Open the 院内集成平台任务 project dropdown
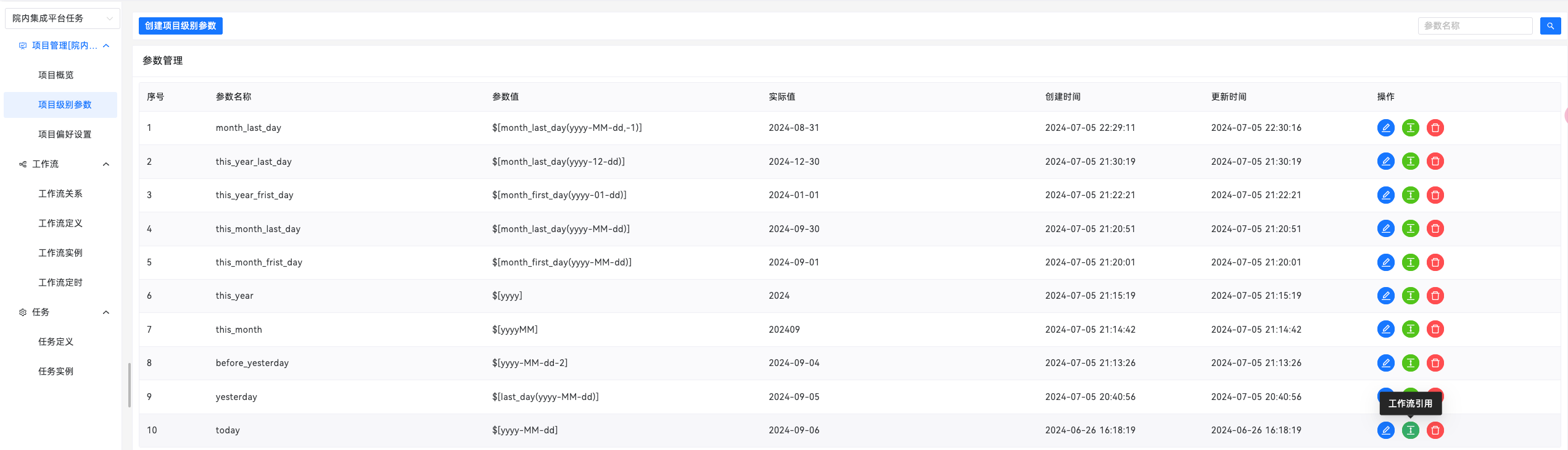Image resolution: width=1568 pixels, height=450 pixels. click(x=62, y=19)
